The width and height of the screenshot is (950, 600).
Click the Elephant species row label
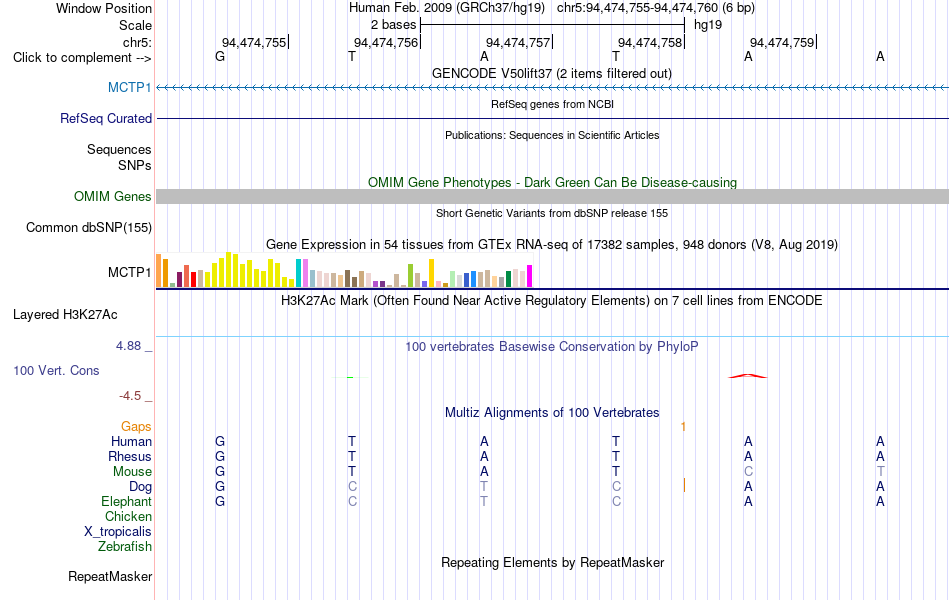pos(127,501)
